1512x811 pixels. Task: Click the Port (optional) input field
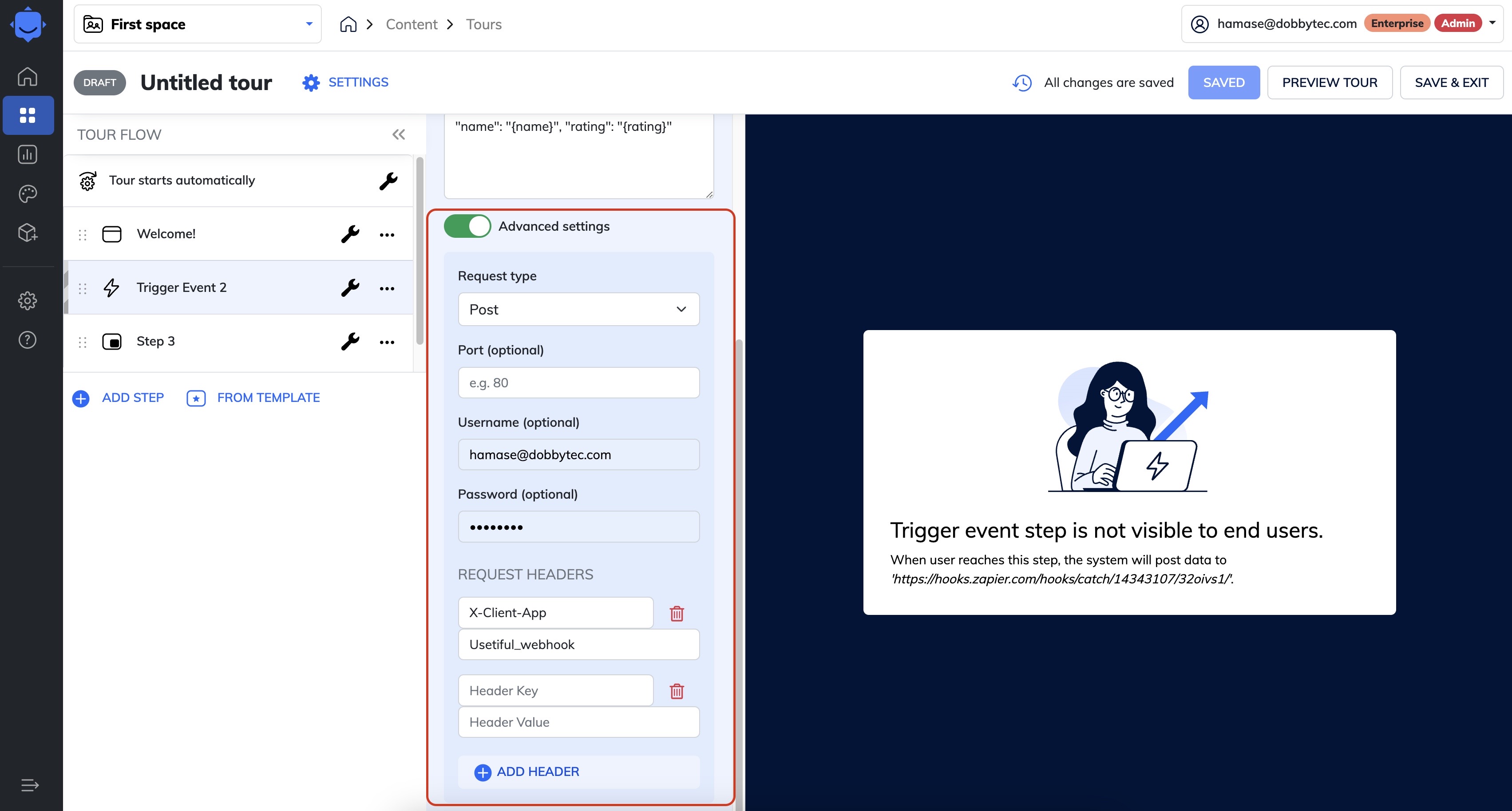point(578,383)
